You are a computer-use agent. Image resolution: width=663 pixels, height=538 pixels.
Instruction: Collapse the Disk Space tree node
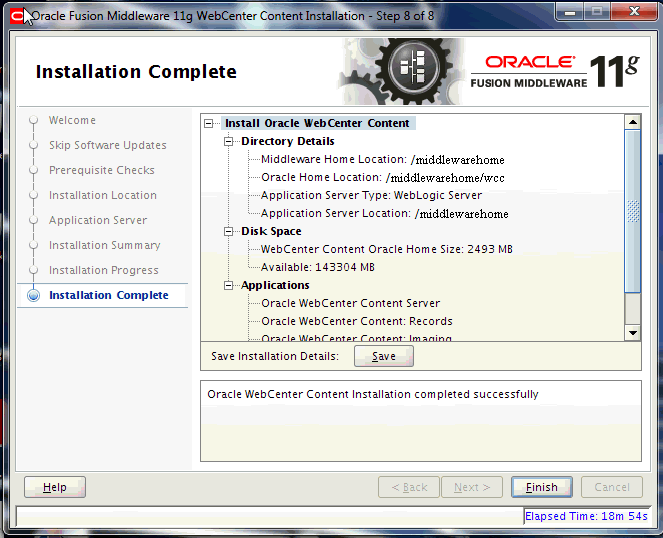click(228, 231)
